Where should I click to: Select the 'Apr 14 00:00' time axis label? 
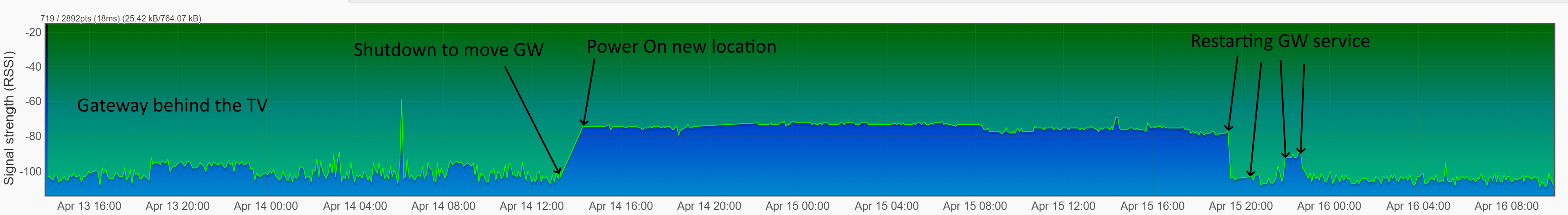(266, 206)
